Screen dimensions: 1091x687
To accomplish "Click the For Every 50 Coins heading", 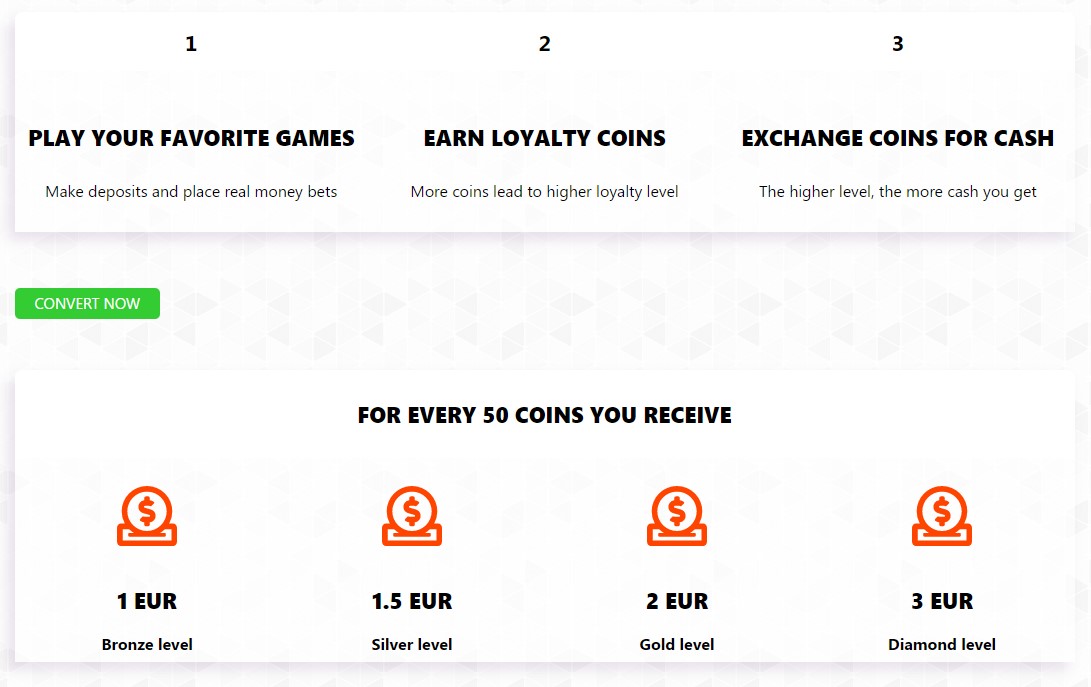I will point(545,415).
